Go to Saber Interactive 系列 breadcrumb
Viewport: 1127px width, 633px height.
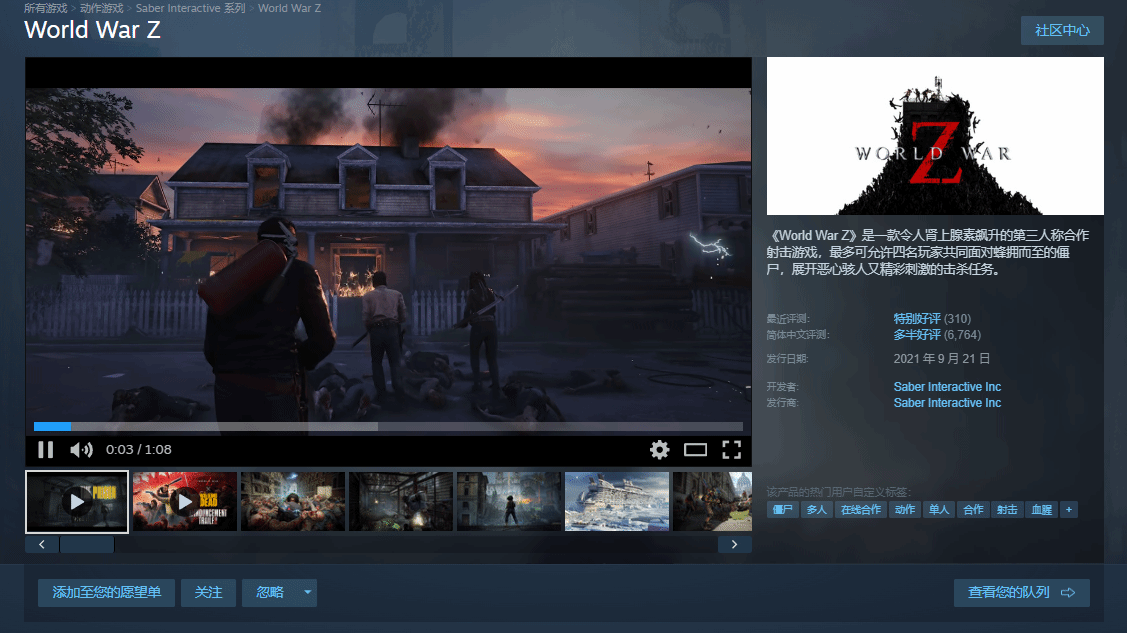[190, 8]
